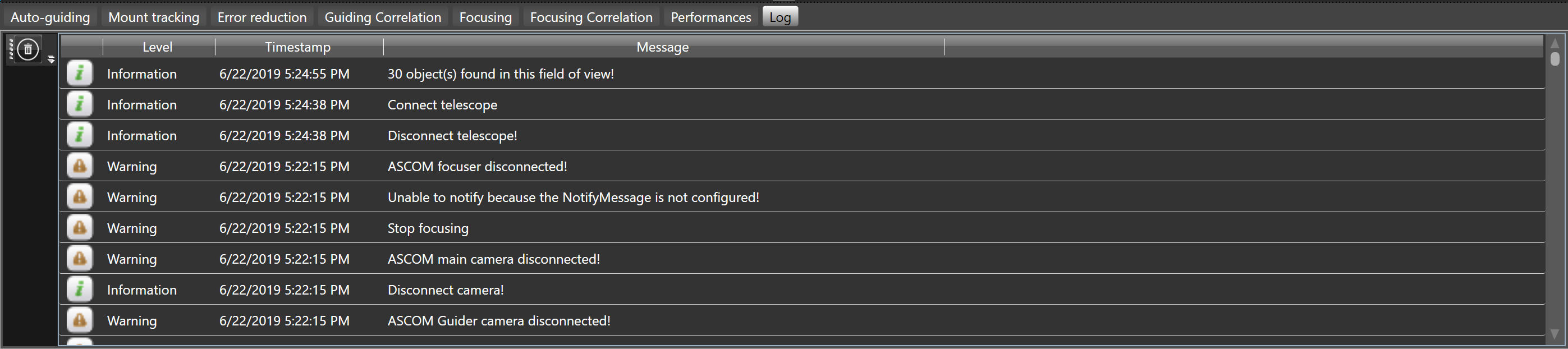The height and width of the screenshot is (349, 1568).
Task: Open the Performances tab
Action: pos(710,17)
